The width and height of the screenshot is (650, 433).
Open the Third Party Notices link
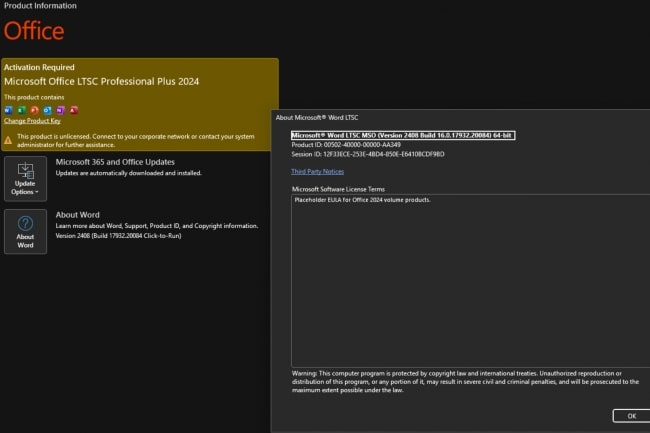coord(317,172)
